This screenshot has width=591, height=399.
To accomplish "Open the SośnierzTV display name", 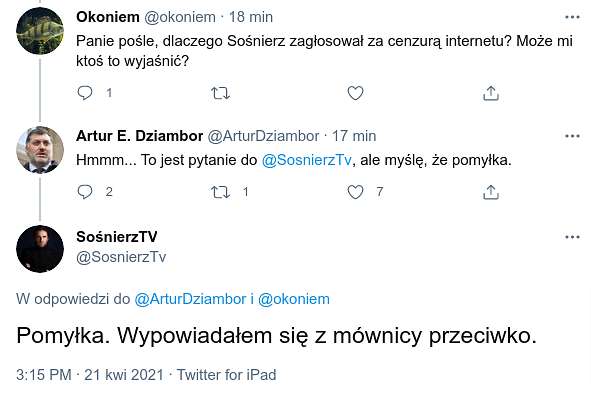I will point(117,237).
